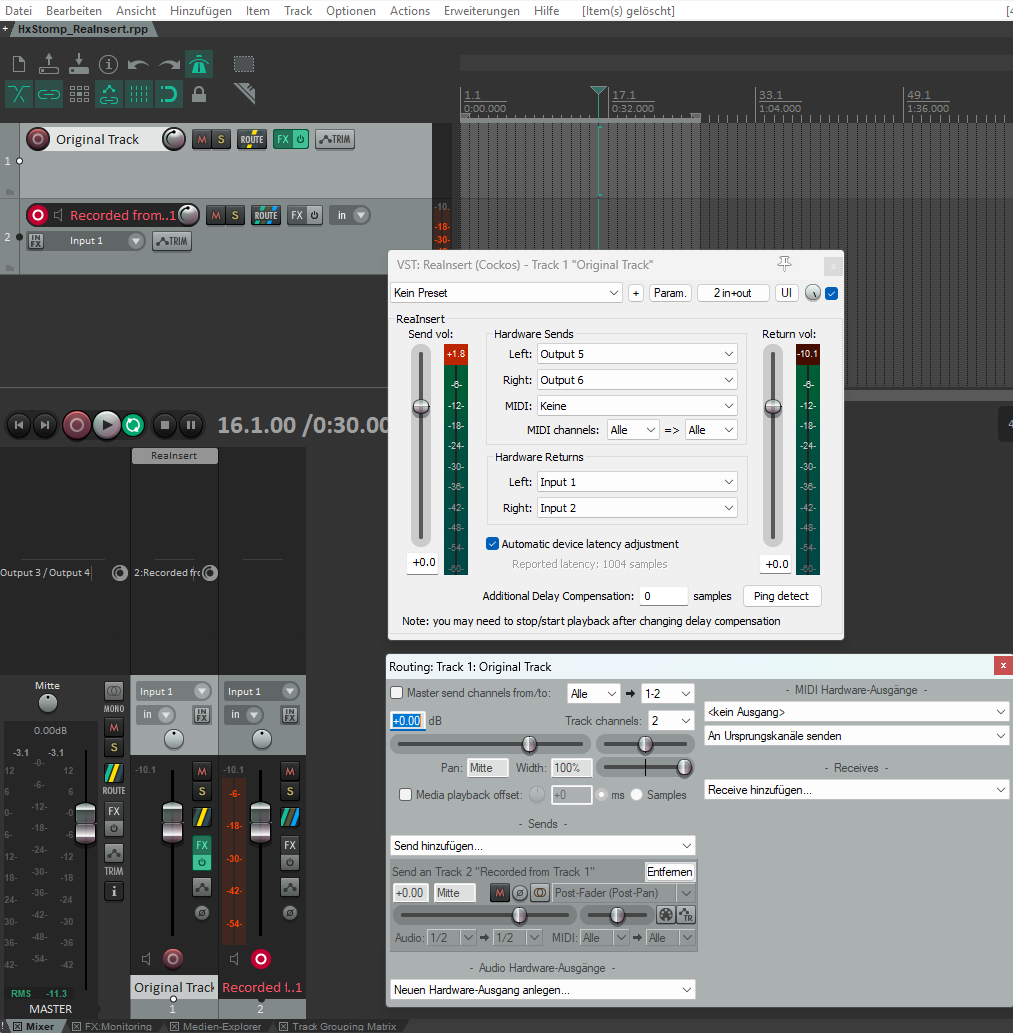Click the Open Project toolbar icon
This screenshot has width=1013, height=1033.
[x=49, y=64]
